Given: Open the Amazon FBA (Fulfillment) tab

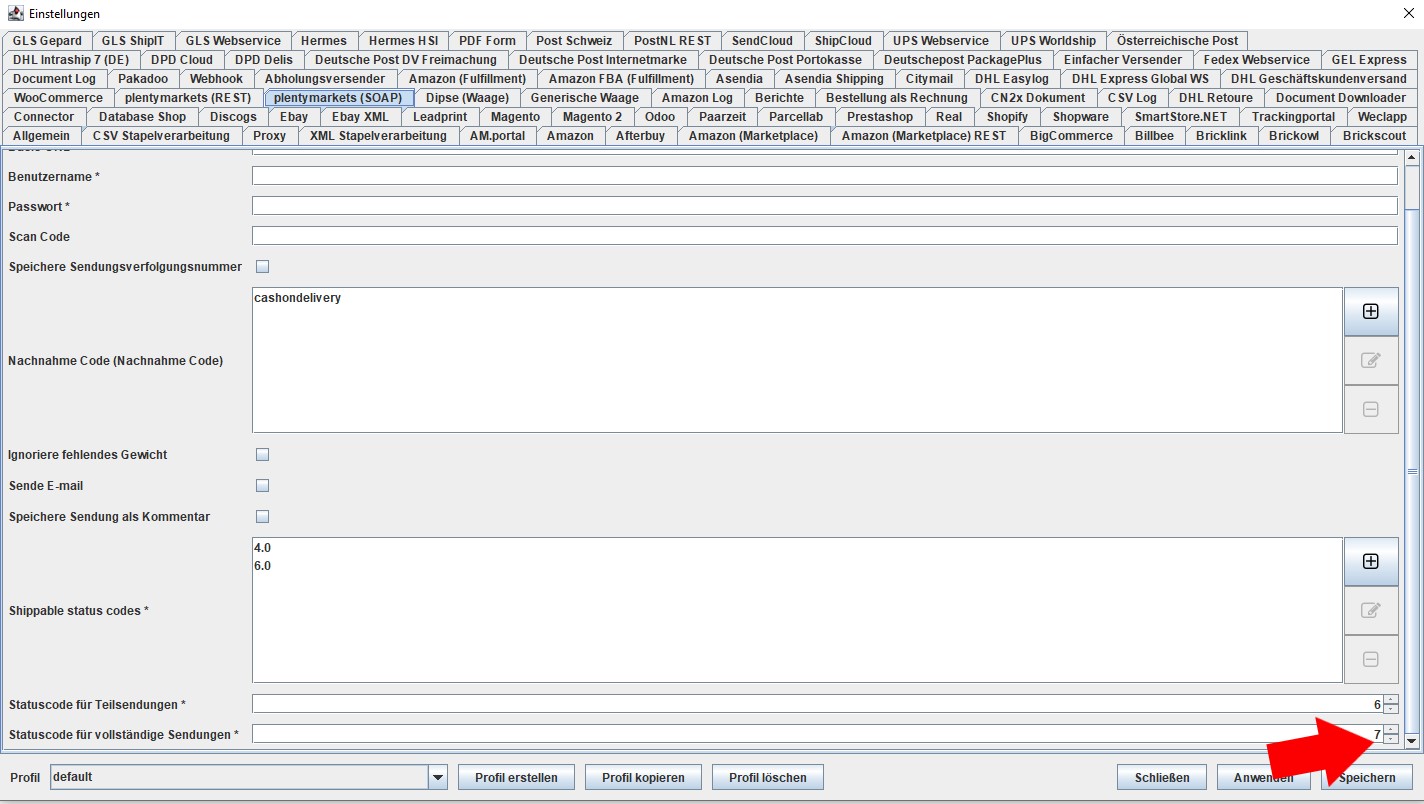Looking at the screenshot, I should pyautogui.click(x=621, y=79).
